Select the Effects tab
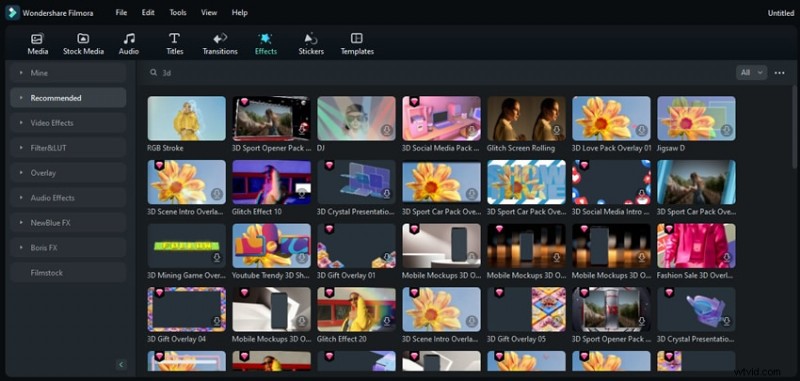 (266, 44)
